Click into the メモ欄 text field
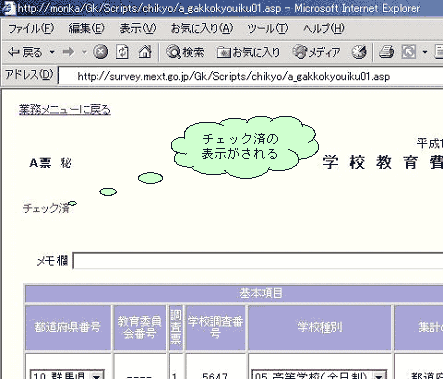443x379 pixels. coord(258,260)
